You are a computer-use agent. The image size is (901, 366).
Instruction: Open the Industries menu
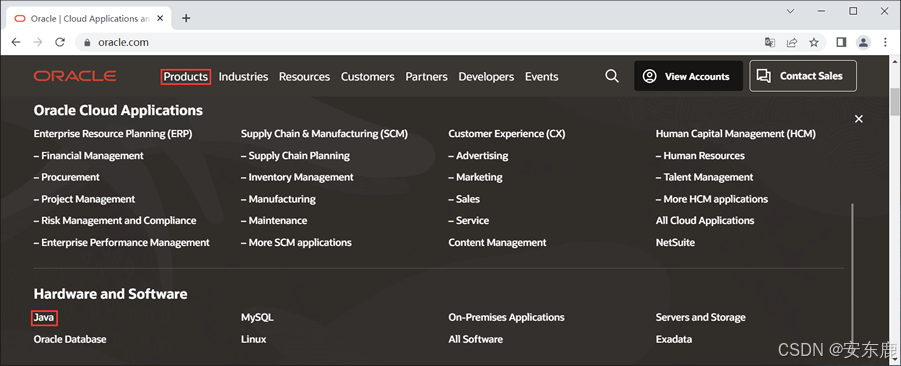coord(244,76)
